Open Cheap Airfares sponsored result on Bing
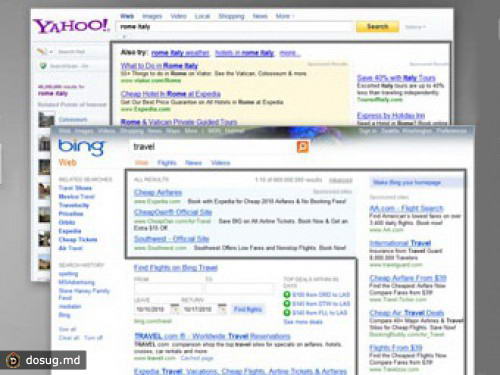The height and width of the screenshot is (375, 500). click(x=158, y=192)
